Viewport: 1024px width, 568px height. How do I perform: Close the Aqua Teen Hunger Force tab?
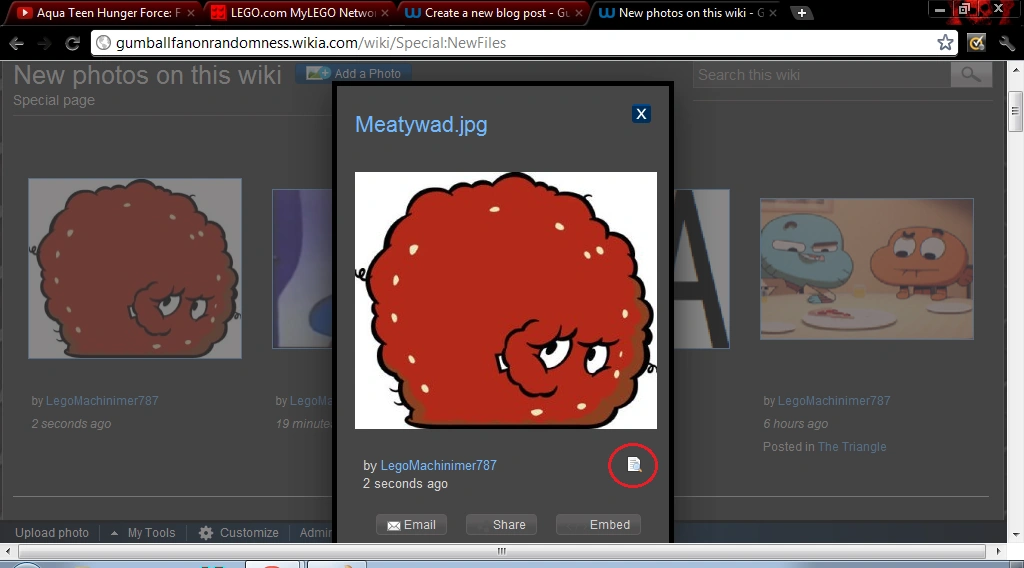(x=191, y=12)
